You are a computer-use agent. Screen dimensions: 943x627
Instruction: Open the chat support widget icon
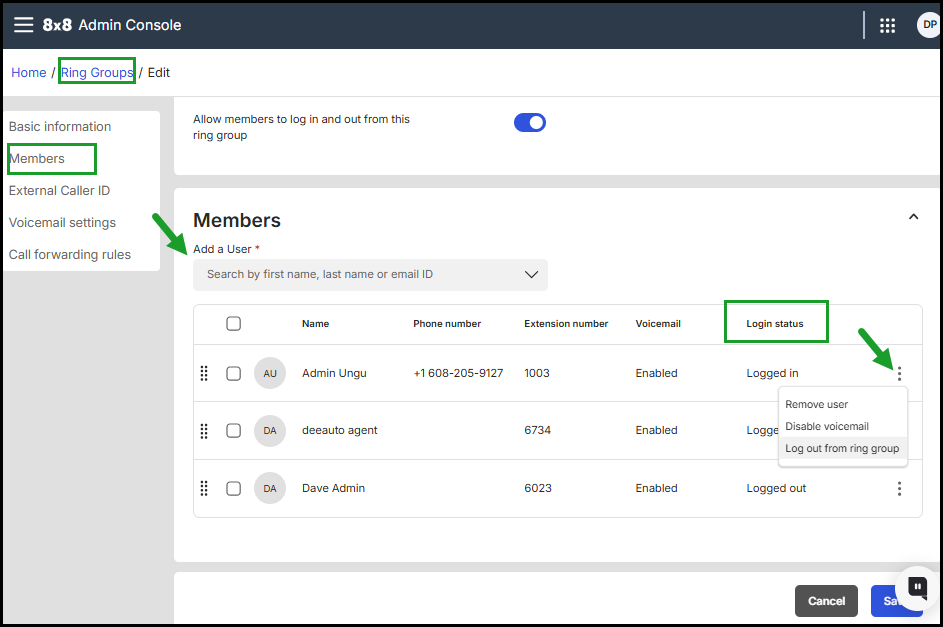tap(916, 586)
